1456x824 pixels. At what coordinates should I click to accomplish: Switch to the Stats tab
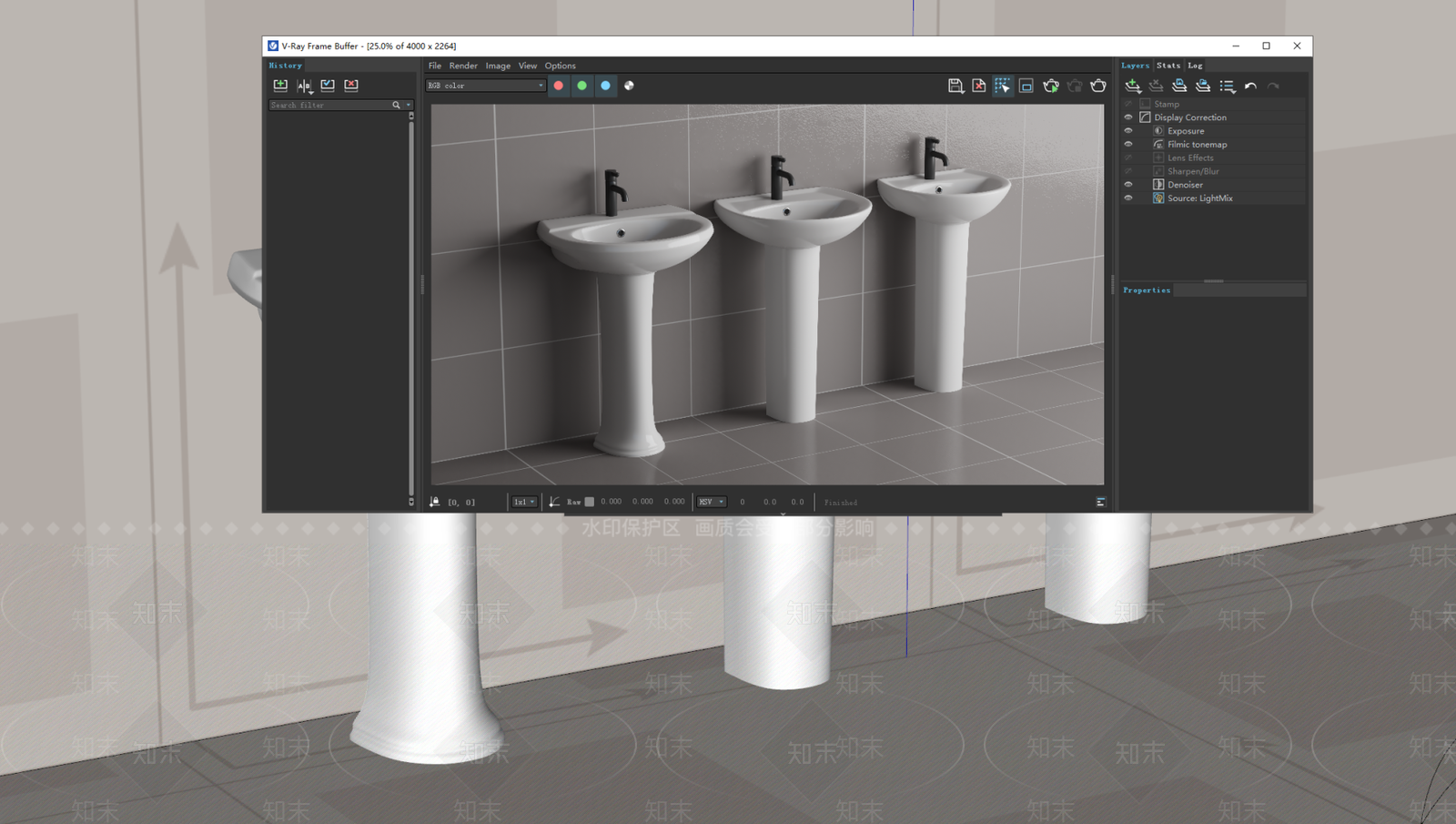tap(1168, 66)
